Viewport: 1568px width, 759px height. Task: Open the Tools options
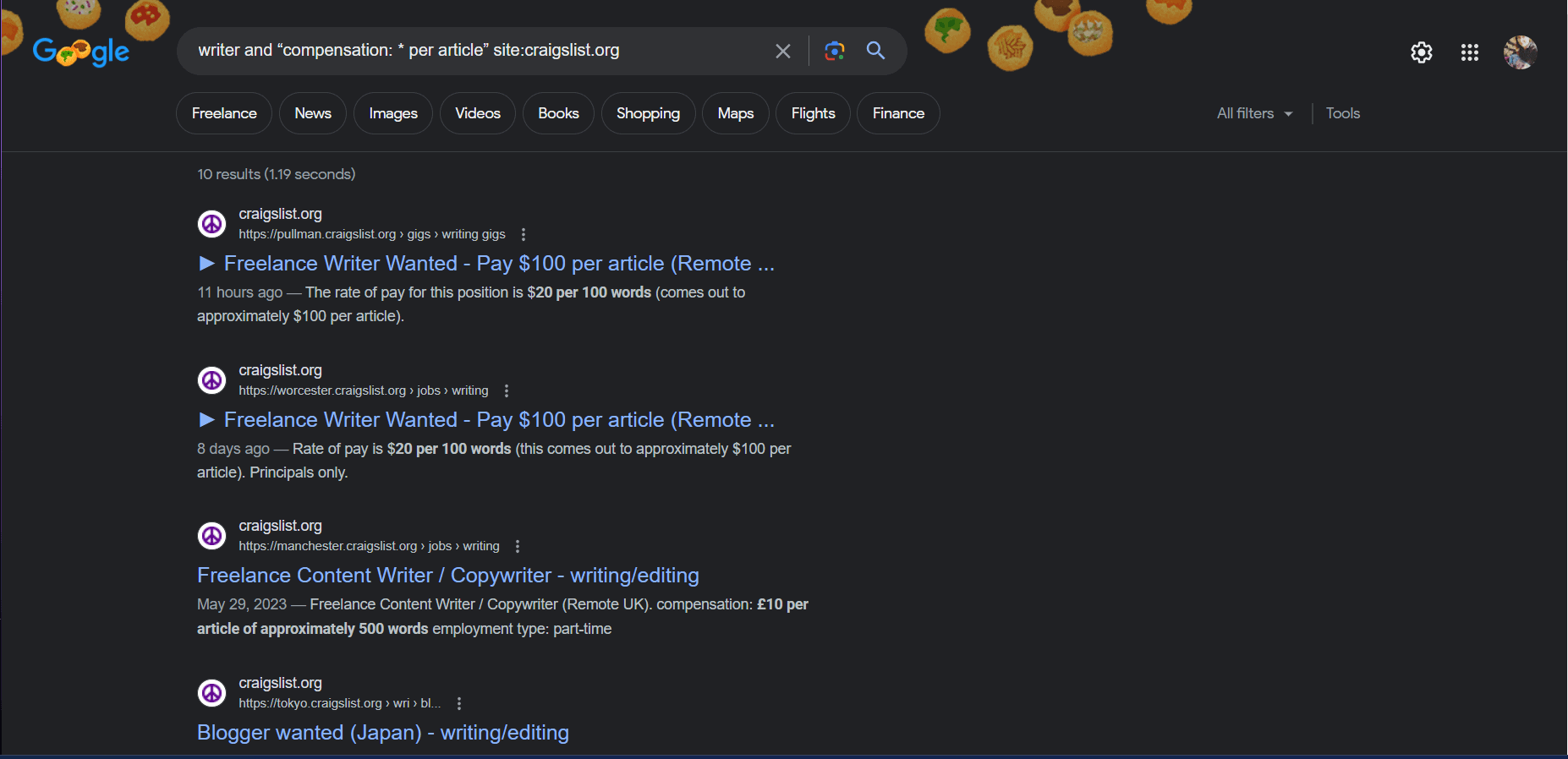[1342, 113]
